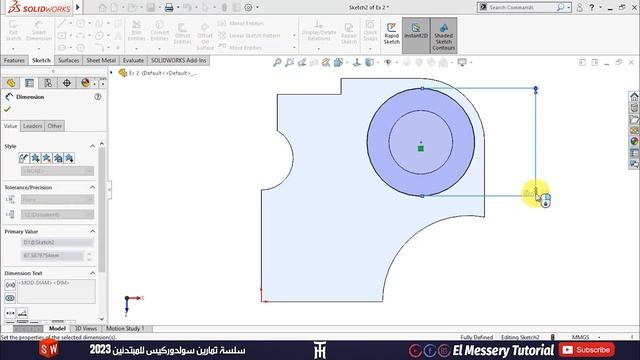The image size is (640, 360).
Task: Open the Dimension panel help icon
Action: pos(98,97)
